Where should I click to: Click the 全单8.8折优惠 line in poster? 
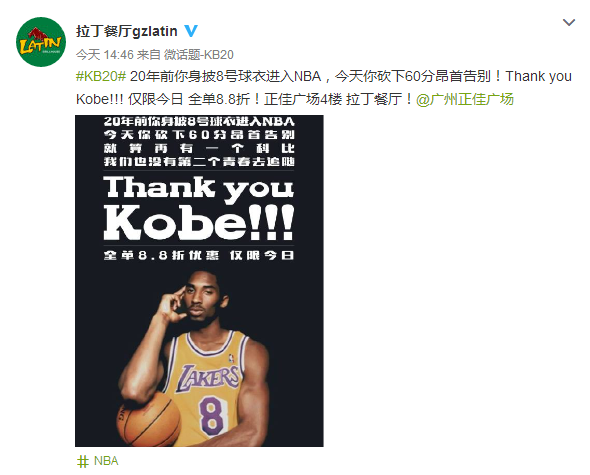[161, 255]
